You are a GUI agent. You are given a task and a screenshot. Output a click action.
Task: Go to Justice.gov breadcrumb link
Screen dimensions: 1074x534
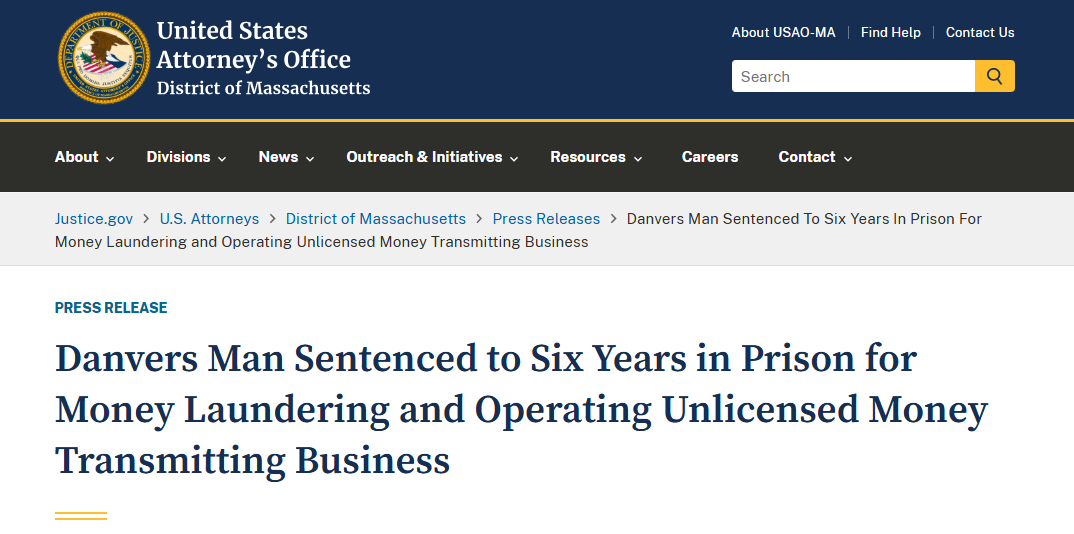click(94, 219)
